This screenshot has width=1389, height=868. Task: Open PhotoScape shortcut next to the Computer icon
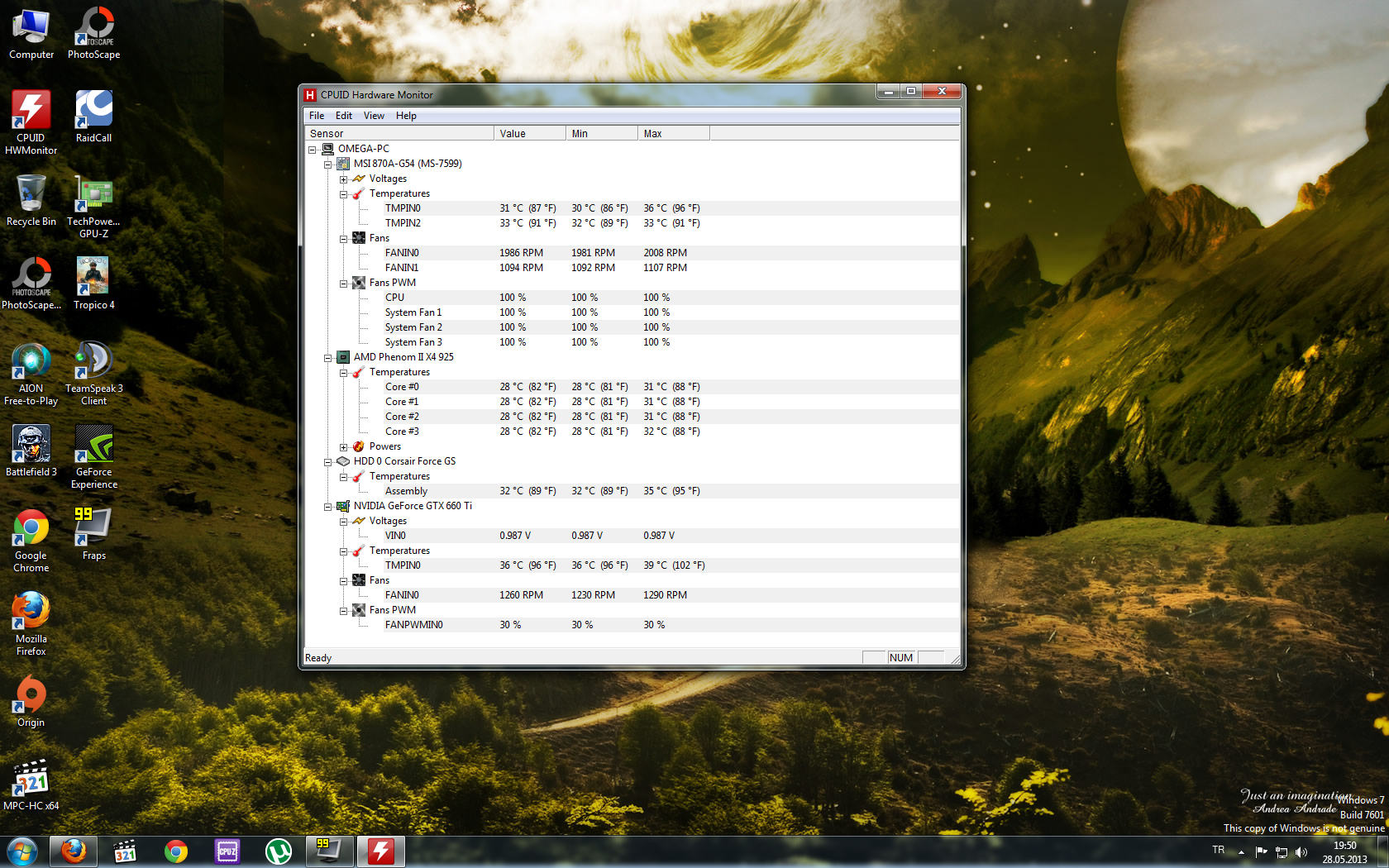pos(94,34)
